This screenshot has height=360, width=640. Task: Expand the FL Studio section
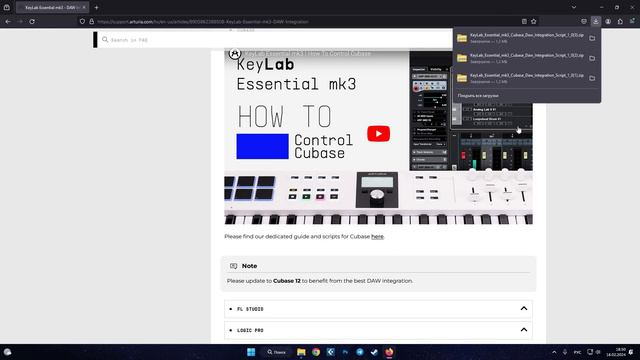pyautogui.click(x=378, y=309)
